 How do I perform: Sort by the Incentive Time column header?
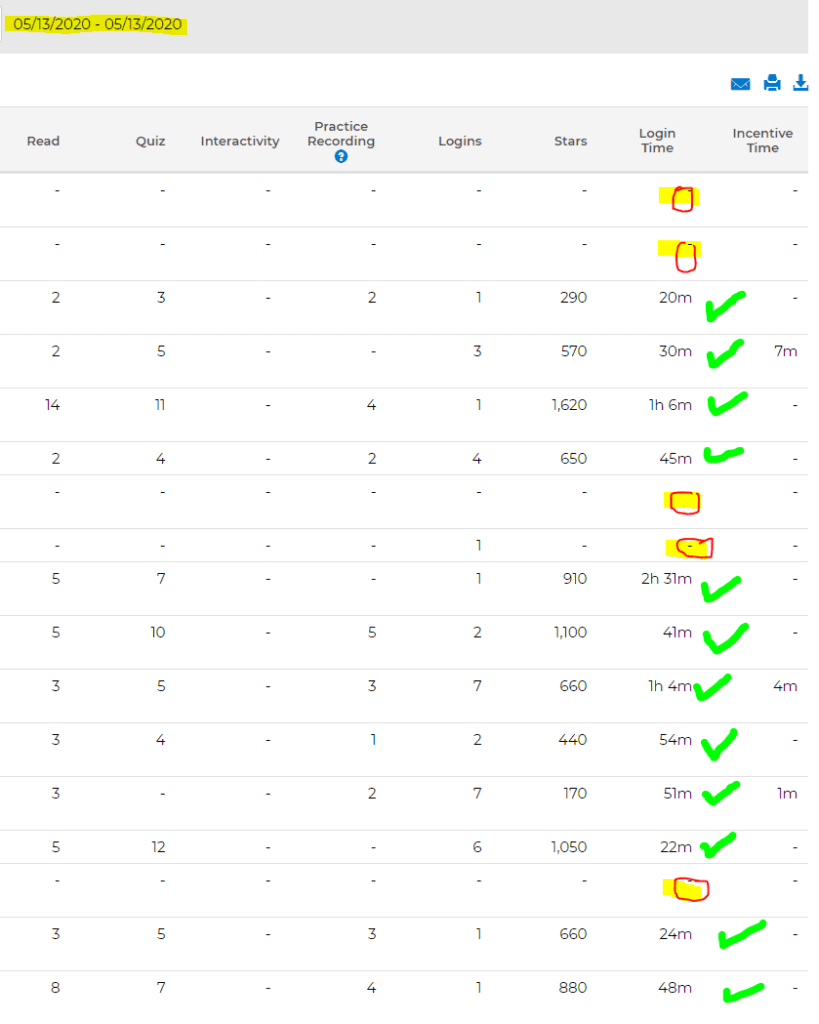[x=762, y=140]
